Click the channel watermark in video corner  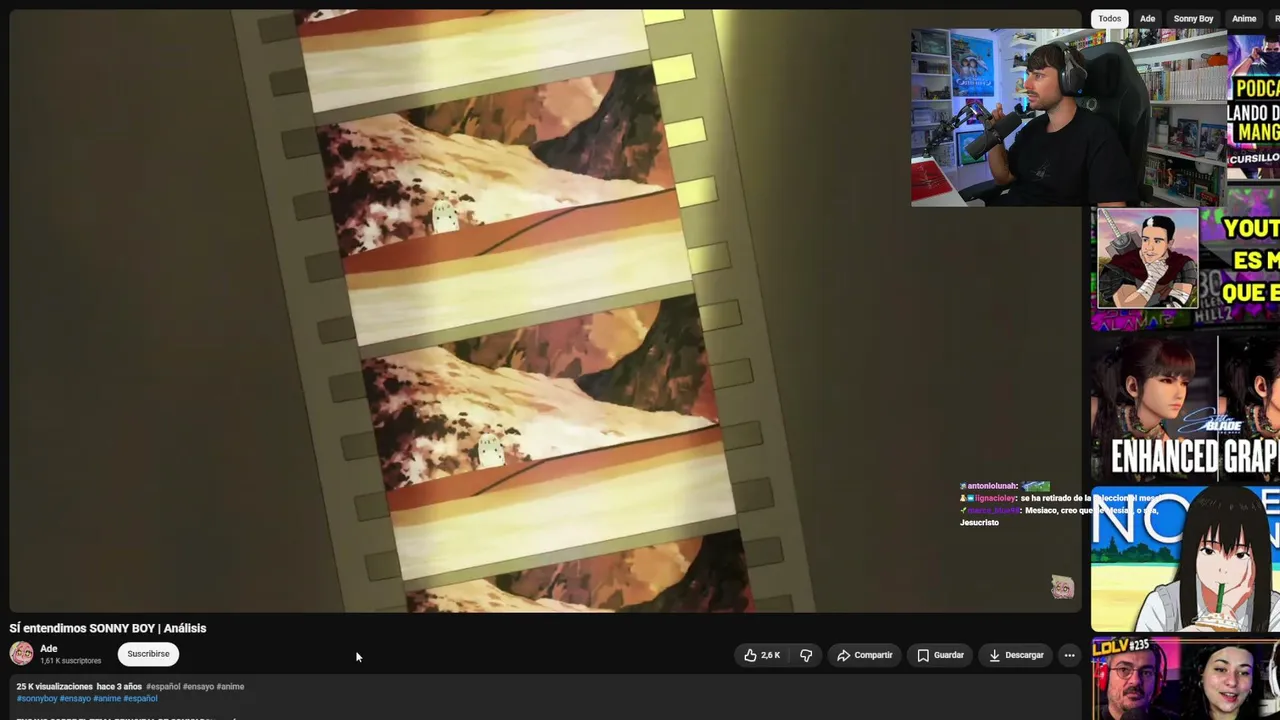1062,587
